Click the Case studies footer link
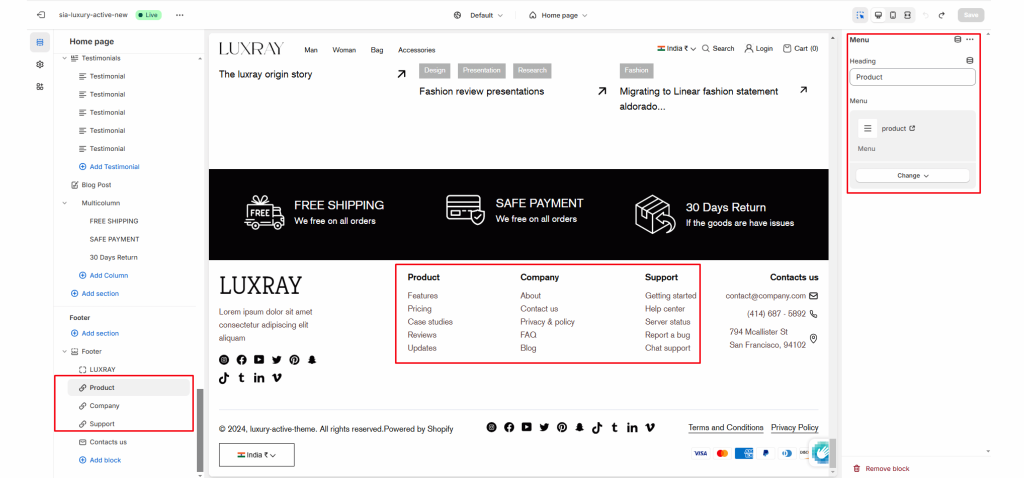This screenshot has height=478, width=1024. click(x=430, y=322)
